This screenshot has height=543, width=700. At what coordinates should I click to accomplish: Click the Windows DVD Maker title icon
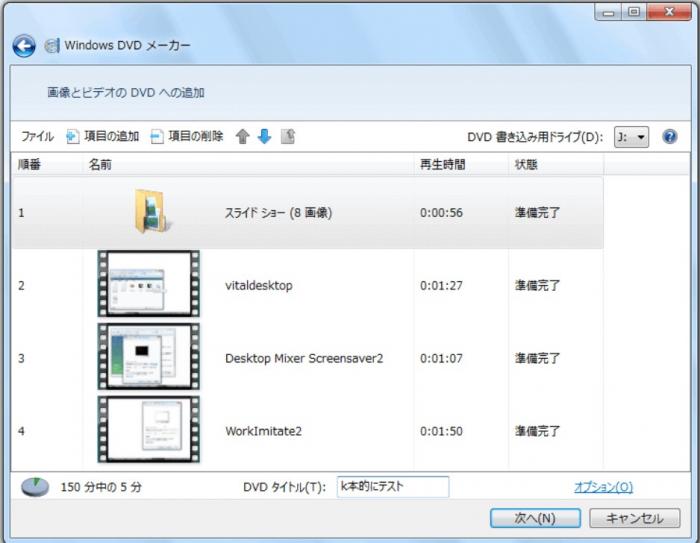pos(52,46)
